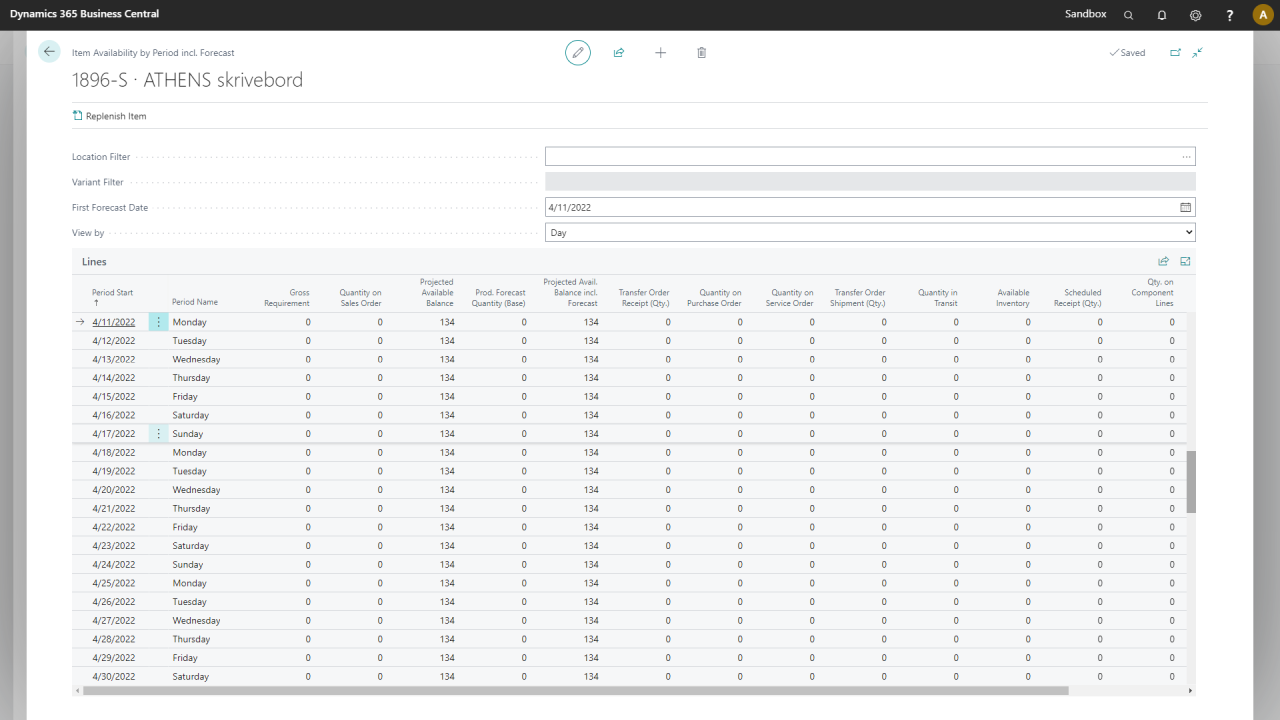Click the Lines section share icon
This screenshot has width=1280, height=720.
[1163, 261]
